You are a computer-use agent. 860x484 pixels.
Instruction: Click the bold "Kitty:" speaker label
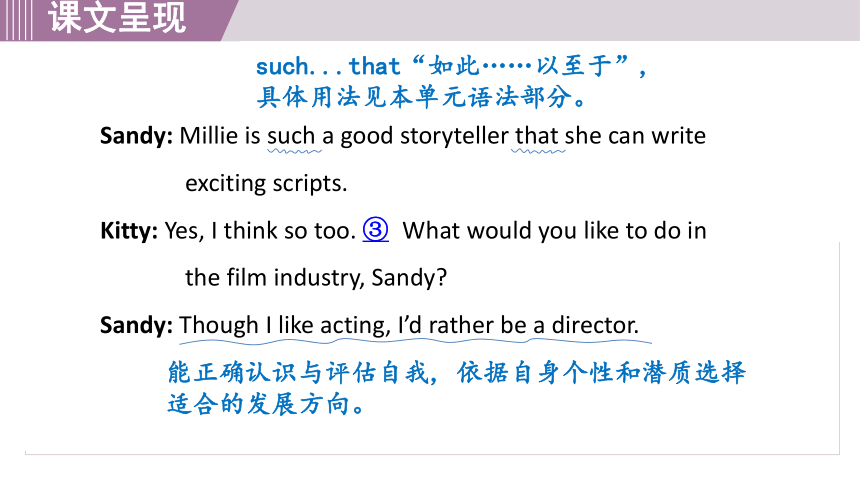pyautogui.click(x=129, y=231)
